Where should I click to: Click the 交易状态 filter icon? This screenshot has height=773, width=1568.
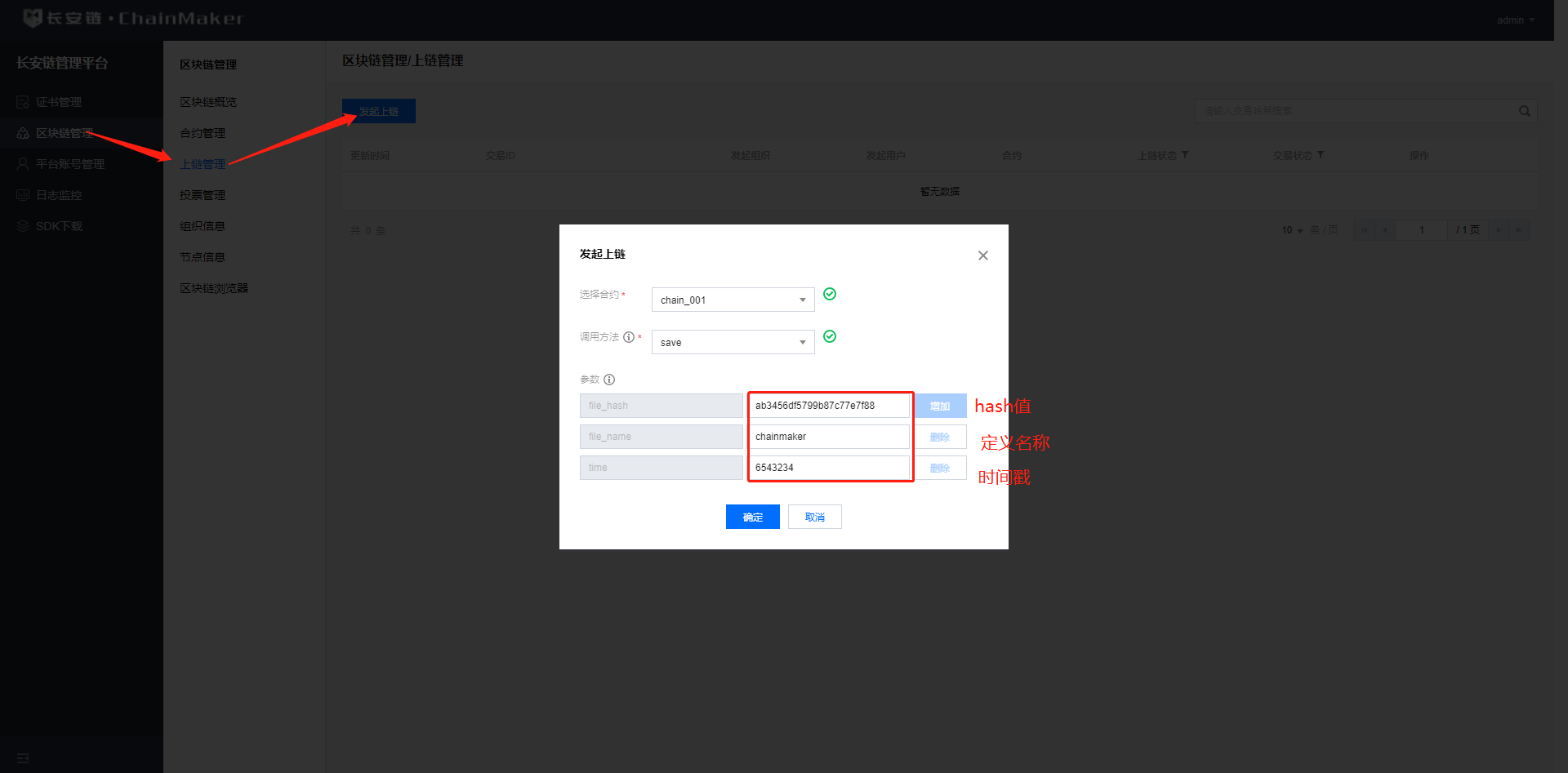click(x=1321, y=154)
